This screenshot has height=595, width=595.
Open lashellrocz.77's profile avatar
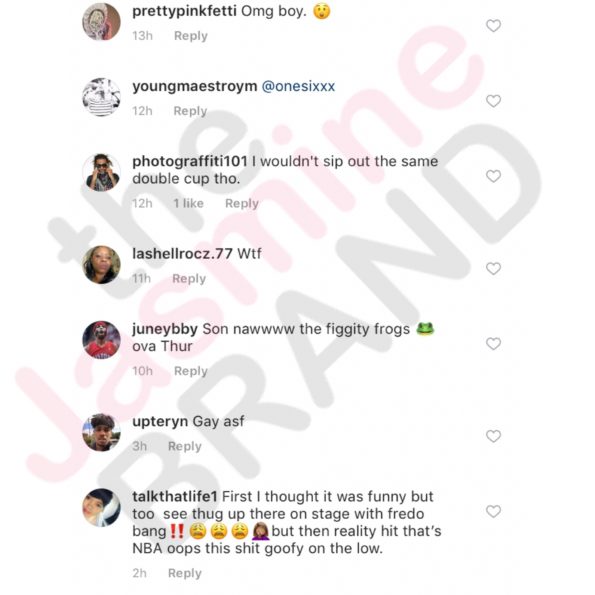point(101,265)
